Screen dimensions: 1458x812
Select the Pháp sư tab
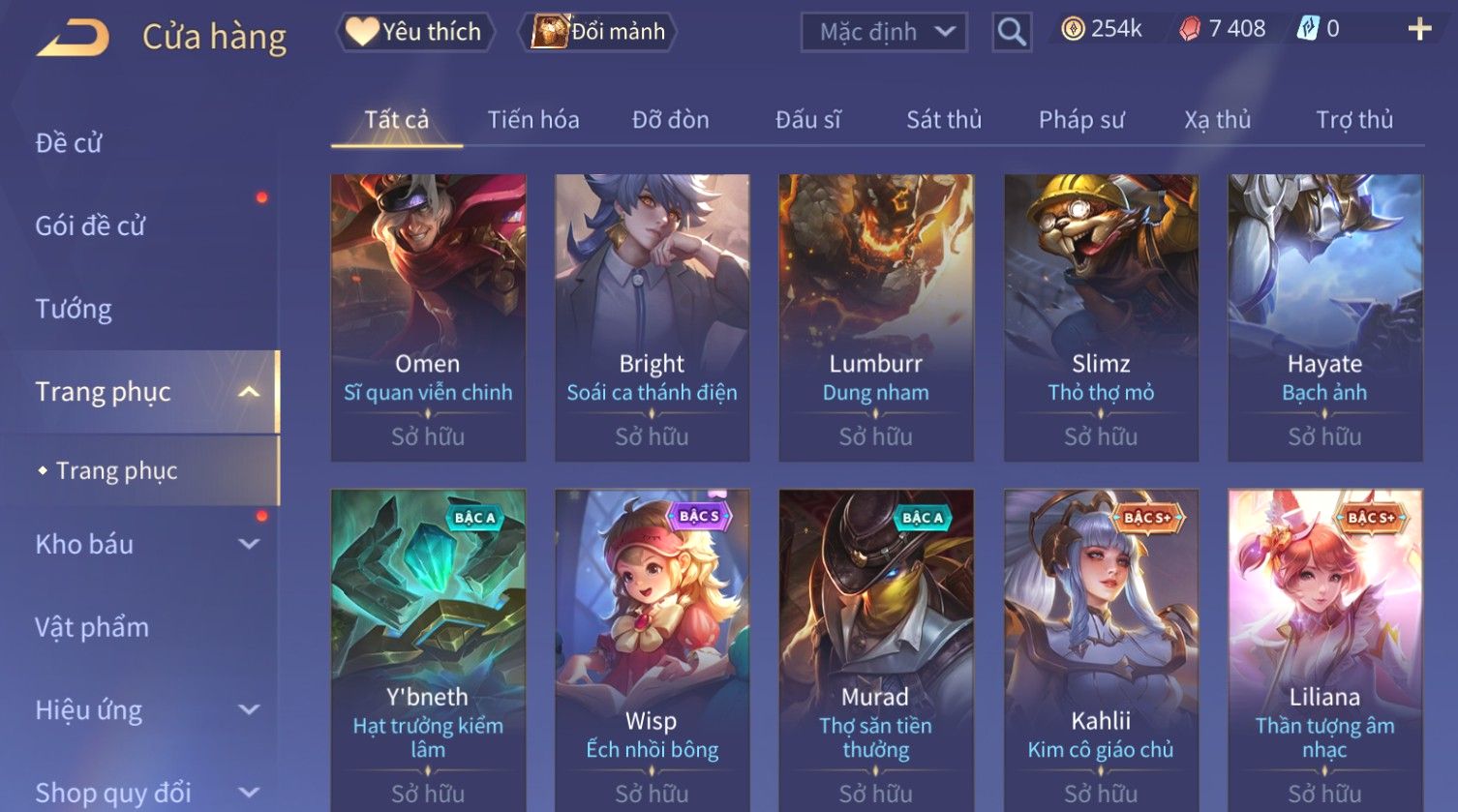click(1081, 120)
